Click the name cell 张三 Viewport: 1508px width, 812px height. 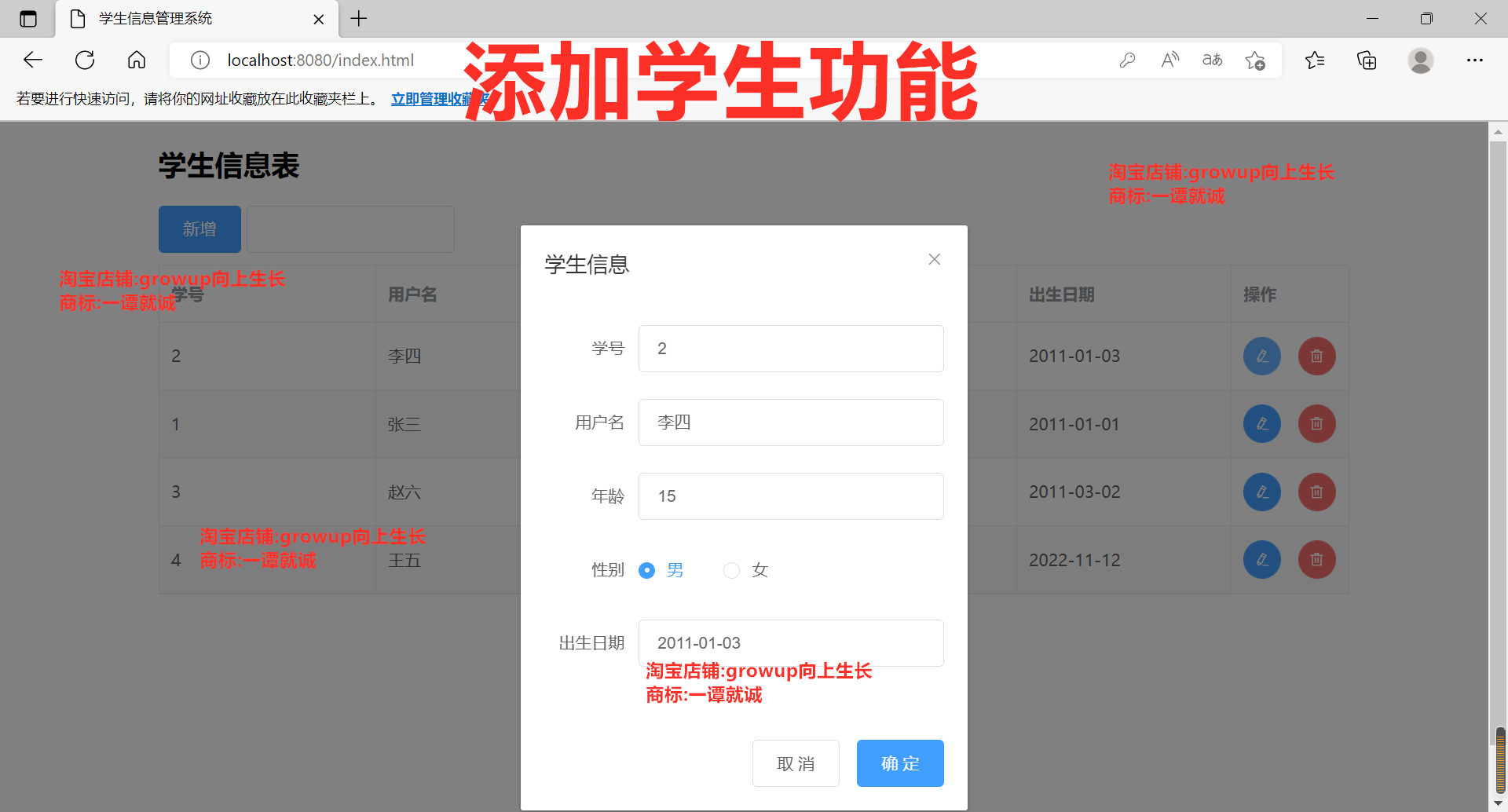point(404,424)
